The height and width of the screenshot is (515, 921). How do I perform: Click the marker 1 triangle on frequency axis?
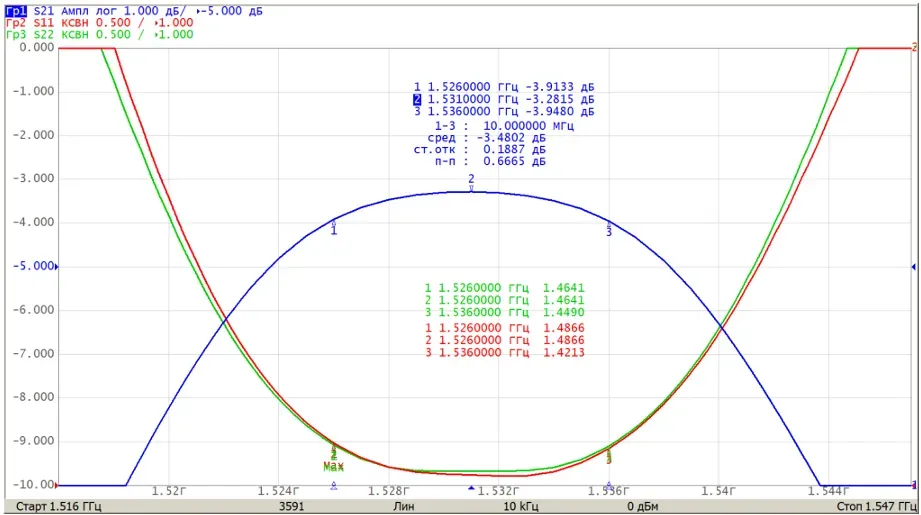334,486
